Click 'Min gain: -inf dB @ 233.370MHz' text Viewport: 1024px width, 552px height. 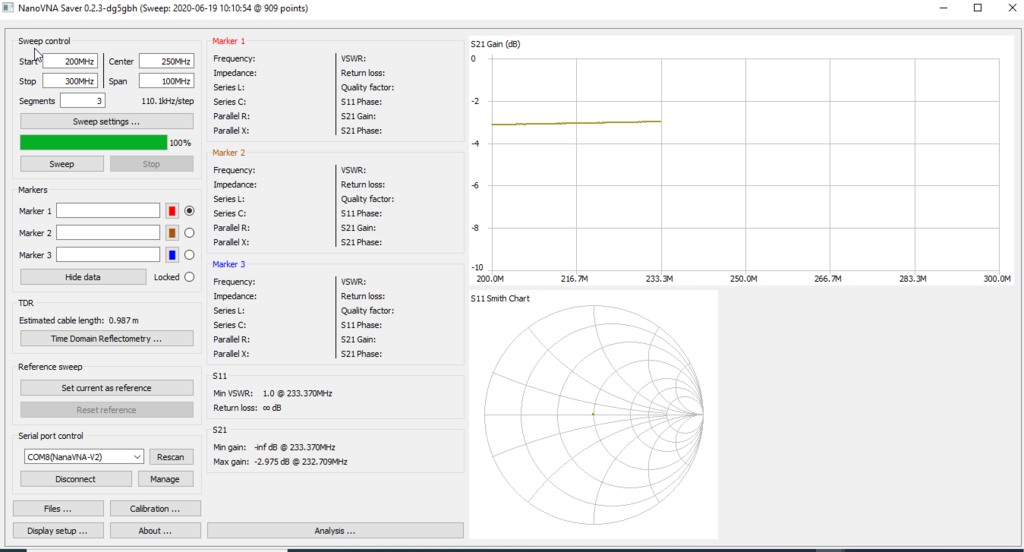[x=274, y=447]
